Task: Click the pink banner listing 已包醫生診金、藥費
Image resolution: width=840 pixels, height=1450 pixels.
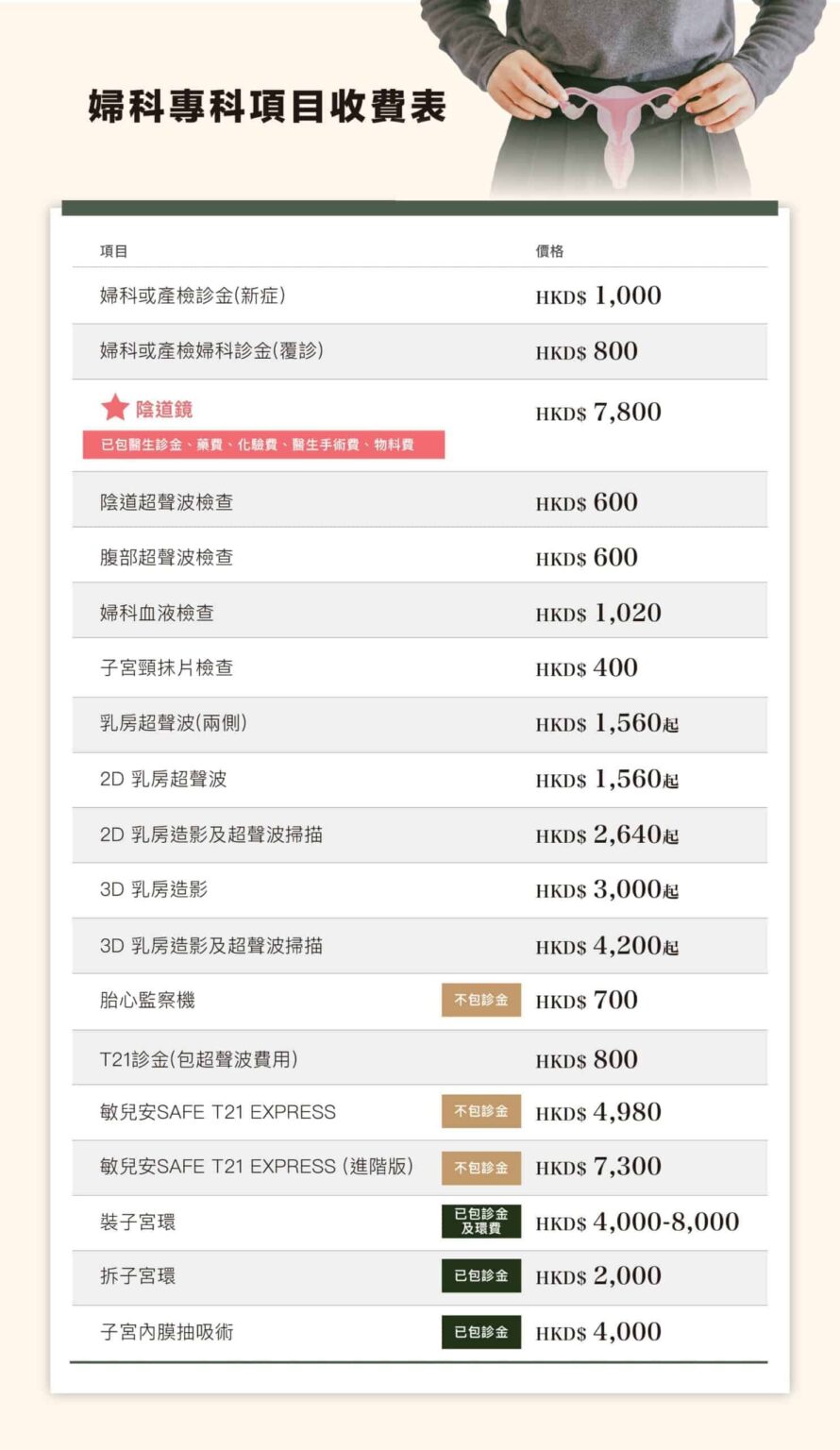Action: tap(263, 445)
